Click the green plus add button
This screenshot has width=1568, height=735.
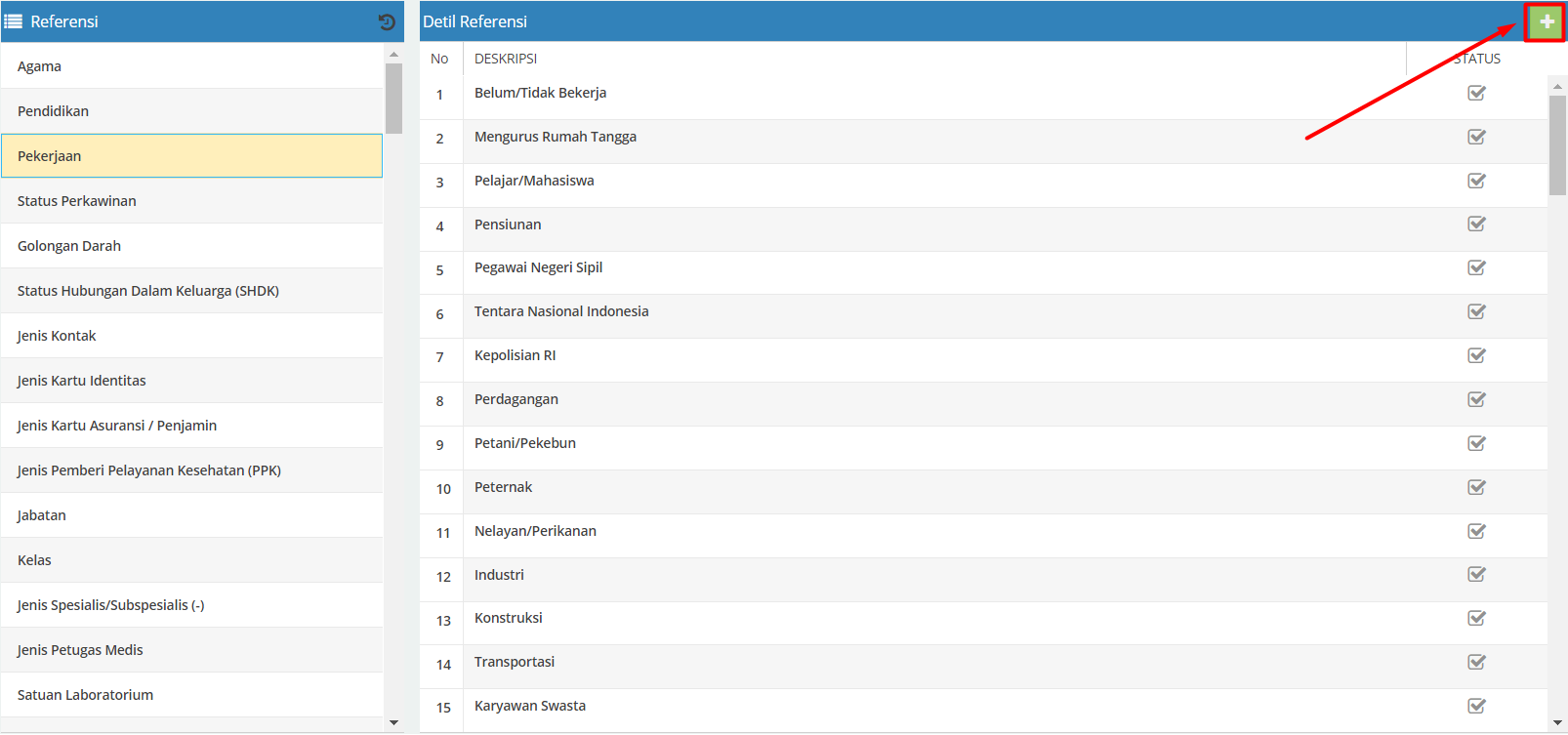pos(1546,21)
